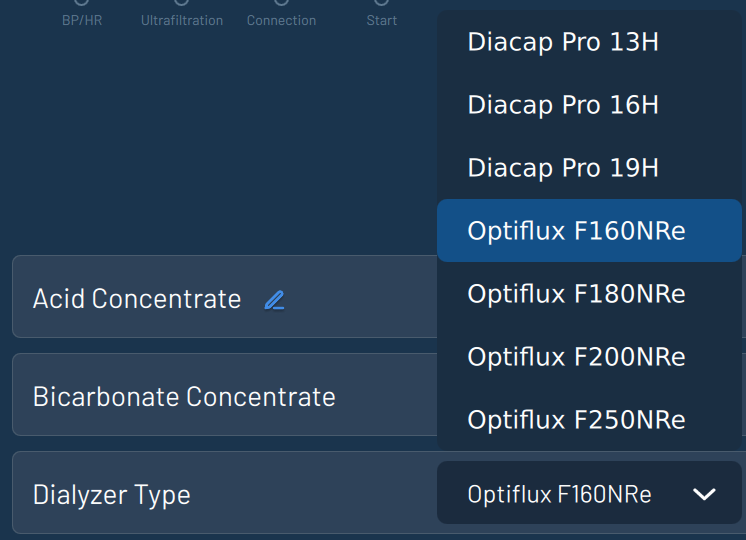The height and width of the screenshot is (540, 746).
Task: Click the selected Optiflux F160NRe dropdown field
Action: click(x=560, y=494)
